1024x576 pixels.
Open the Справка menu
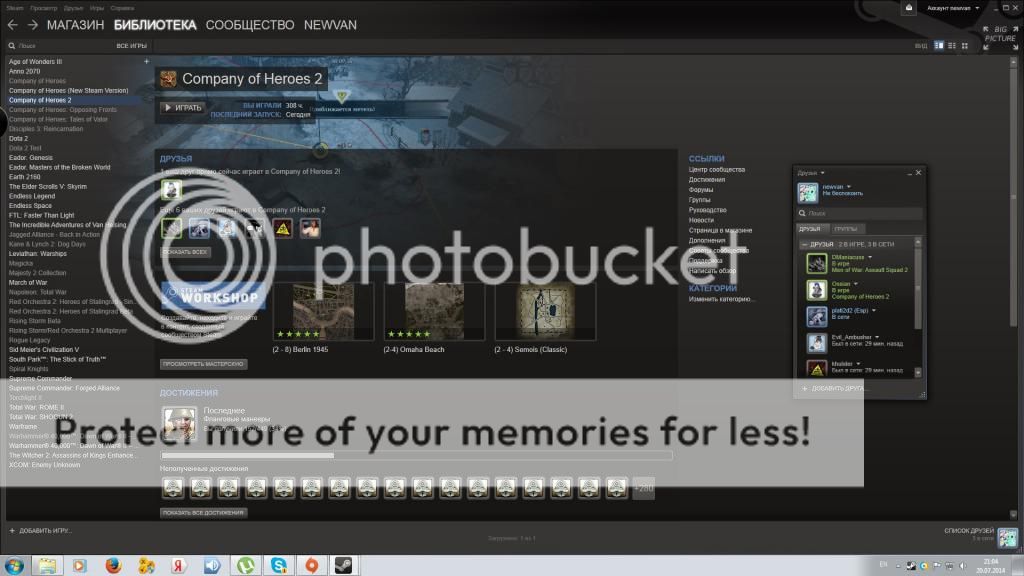[122, 8]
